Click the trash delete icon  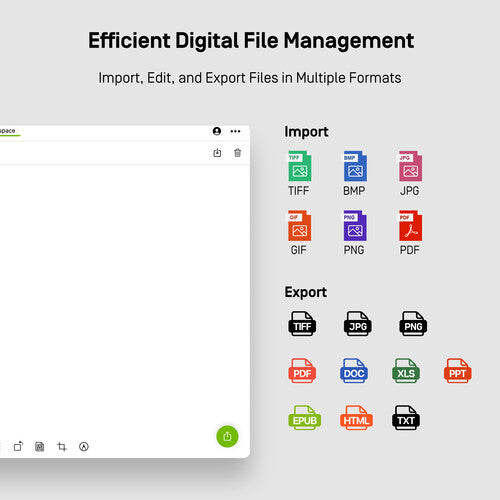(237, 153)
